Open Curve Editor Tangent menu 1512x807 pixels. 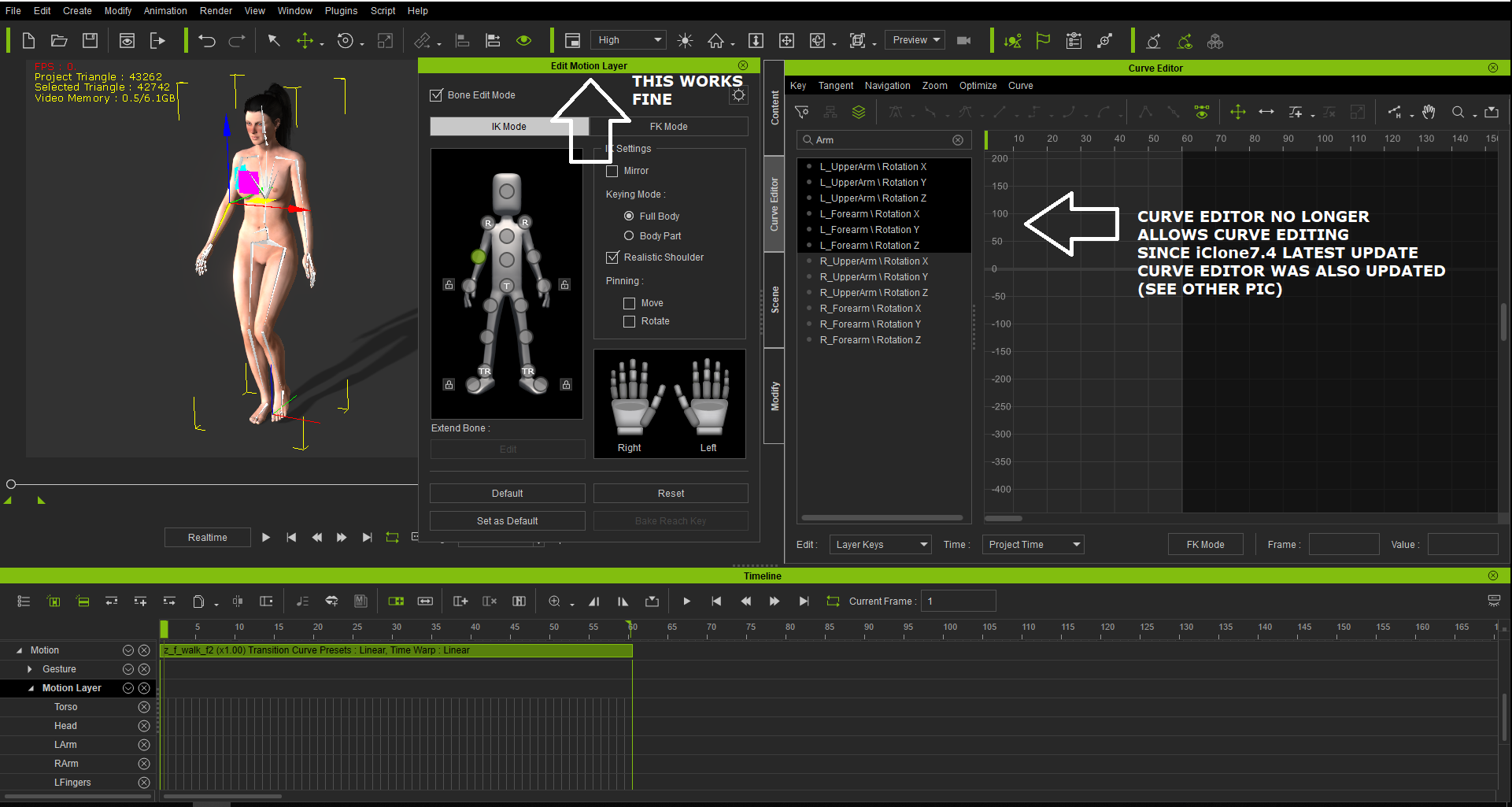pos(836,86)
